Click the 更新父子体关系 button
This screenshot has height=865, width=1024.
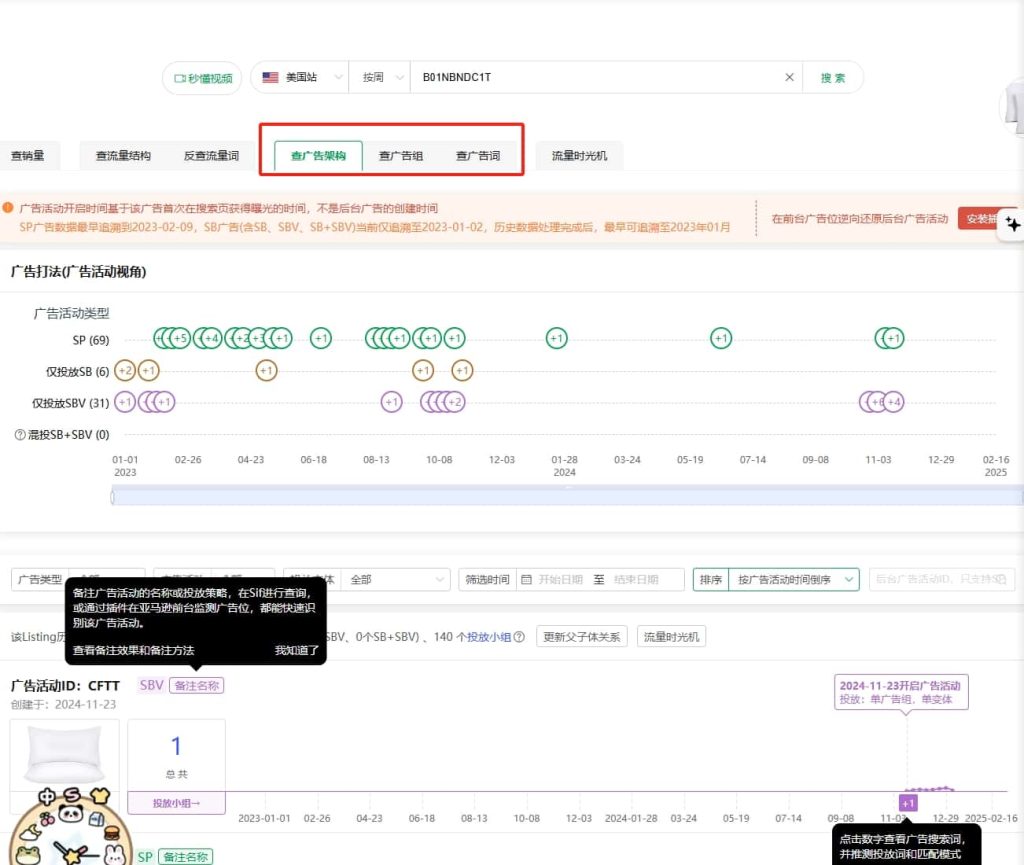[x=581, y=637]
